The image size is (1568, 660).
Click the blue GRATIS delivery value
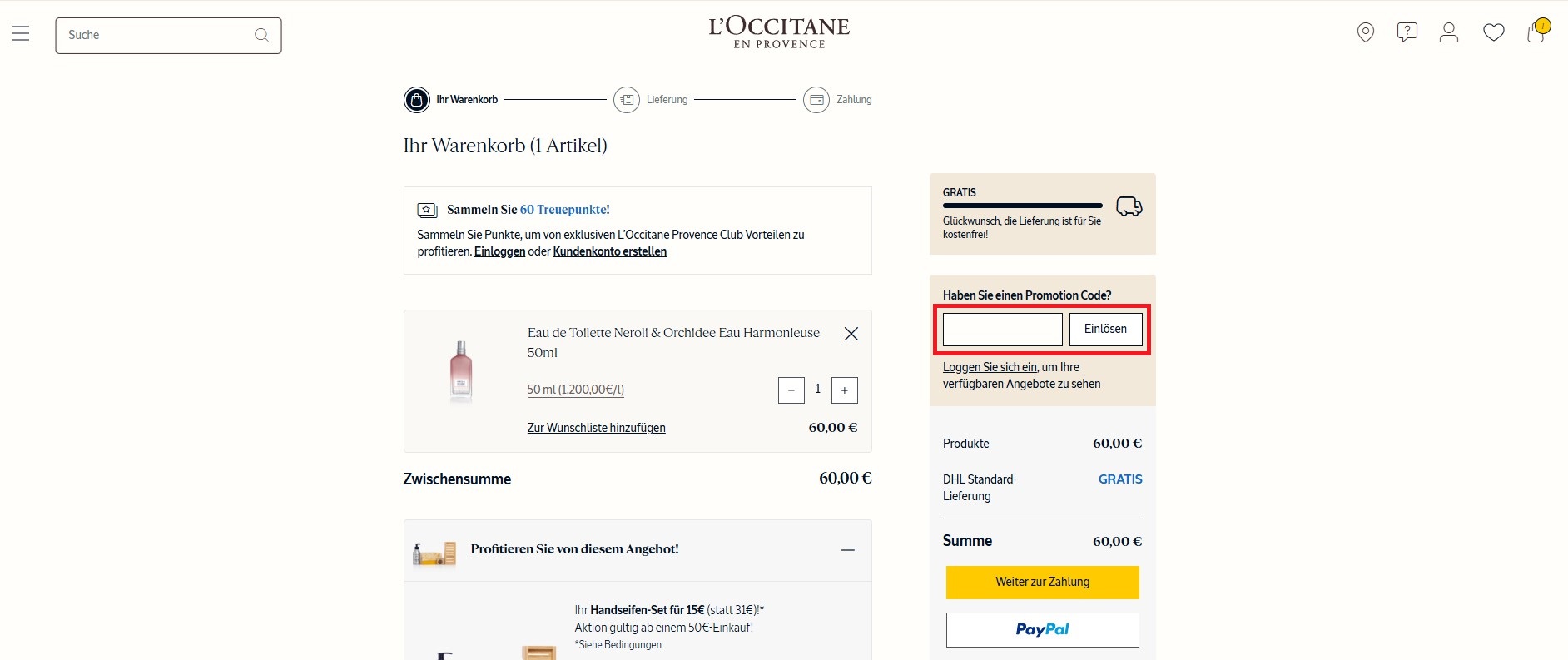click(x=1120, y=479)
